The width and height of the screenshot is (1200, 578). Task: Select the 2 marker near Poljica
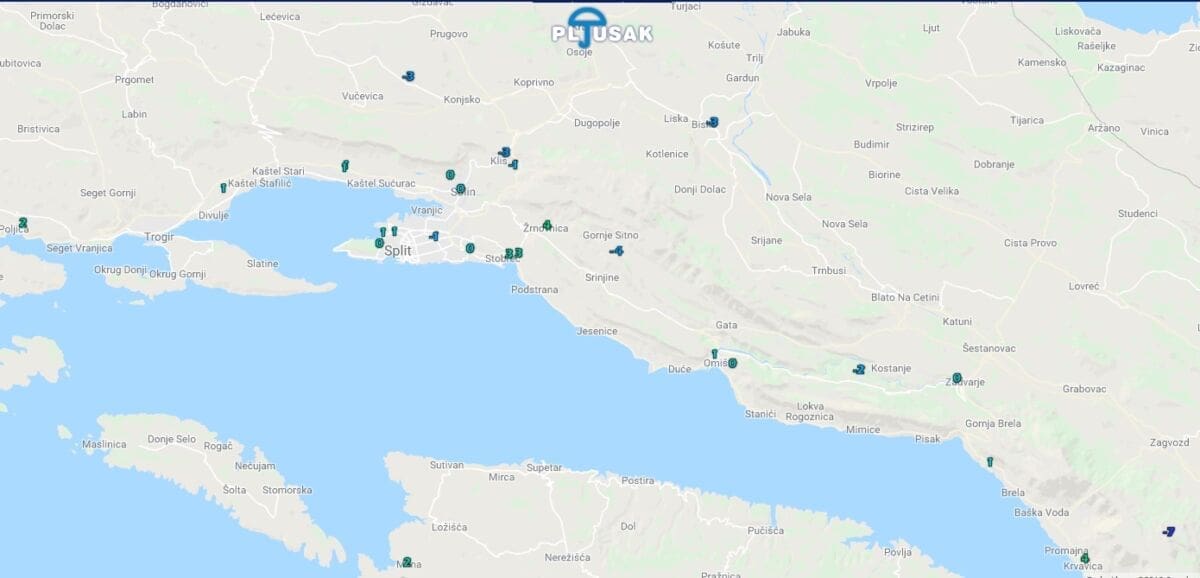coord(22,223)
